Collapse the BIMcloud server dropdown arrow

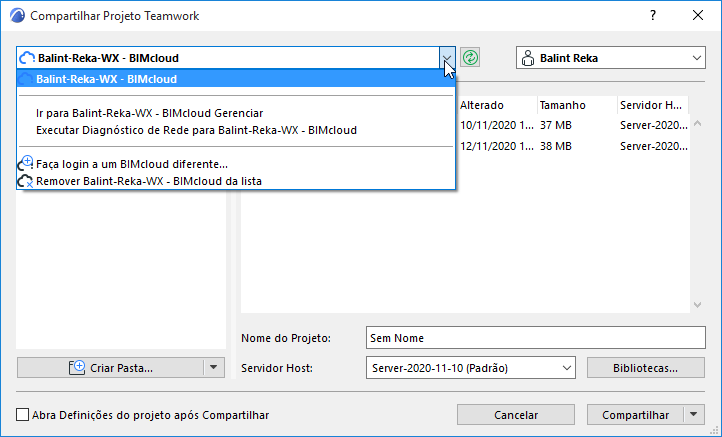[x=447, y=58]
